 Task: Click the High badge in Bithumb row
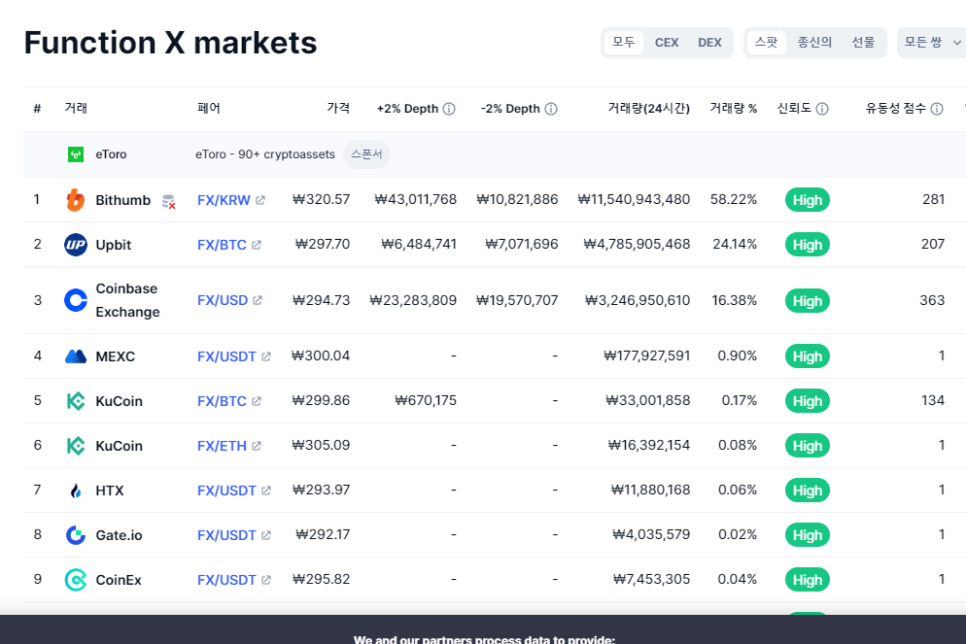[x=807, y=200]
